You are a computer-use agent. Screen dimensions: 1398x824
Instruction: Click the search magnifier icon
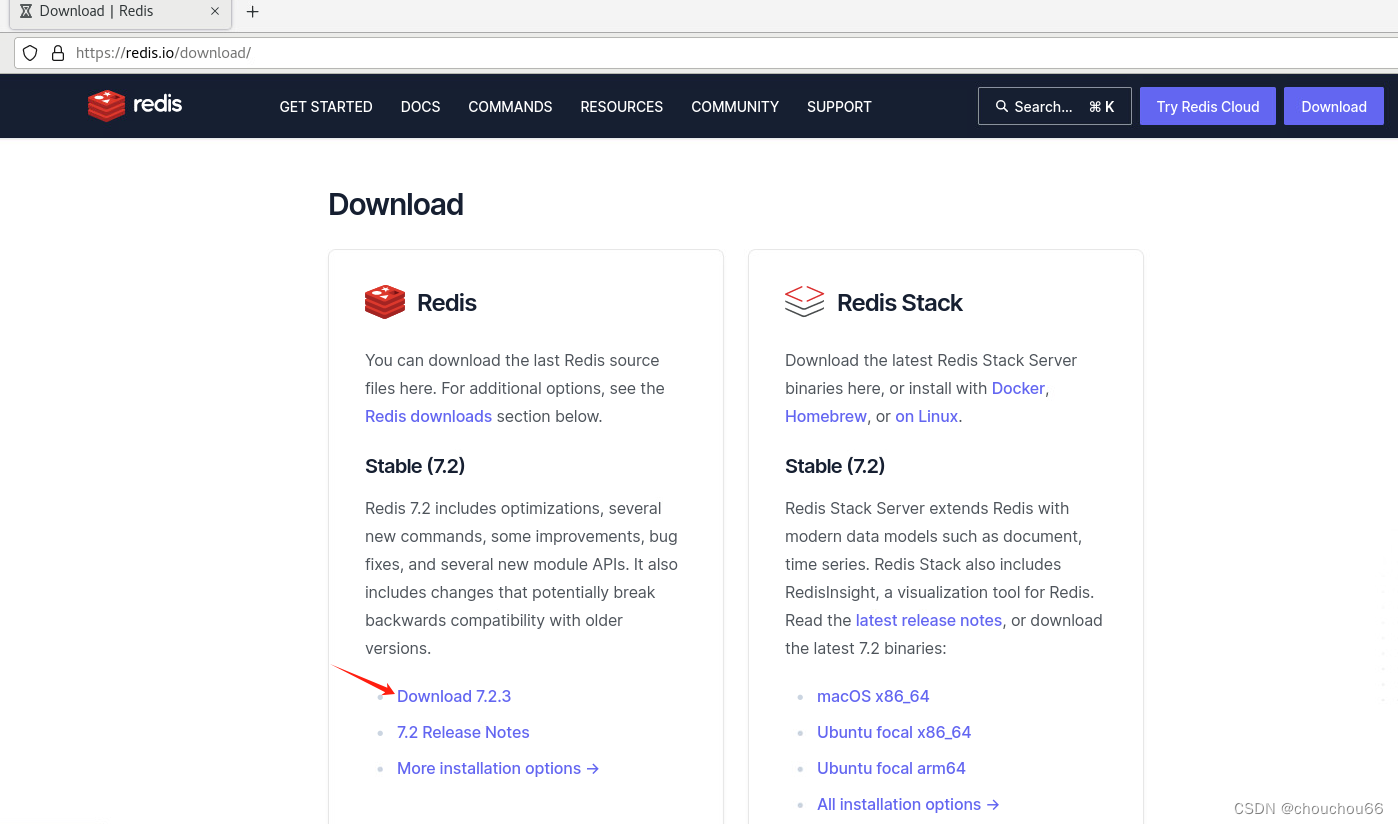1002,106
